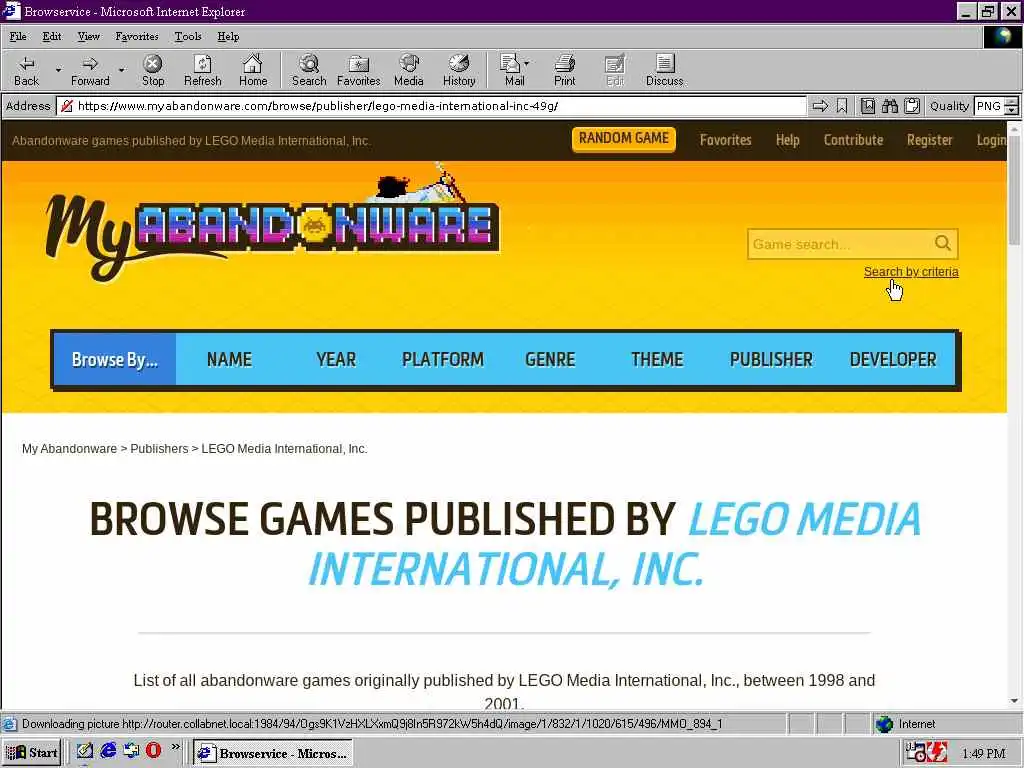Viewport: 1024px width, 768px height.
Task: Open the Forward button history dropdown arrow
Action: pos(121,70)
